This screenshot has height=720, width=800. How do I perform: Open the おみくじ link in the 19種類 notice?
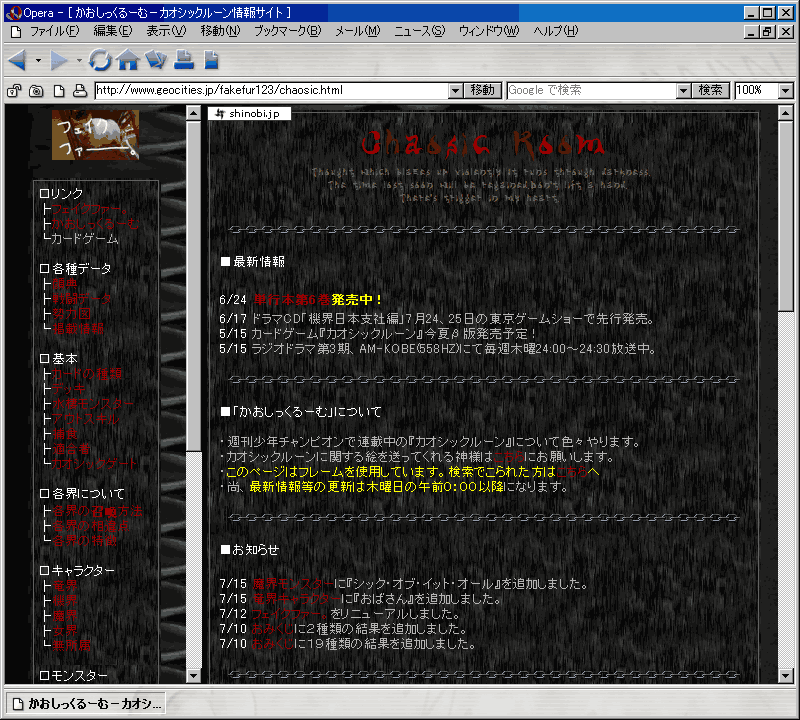point(272,644)
